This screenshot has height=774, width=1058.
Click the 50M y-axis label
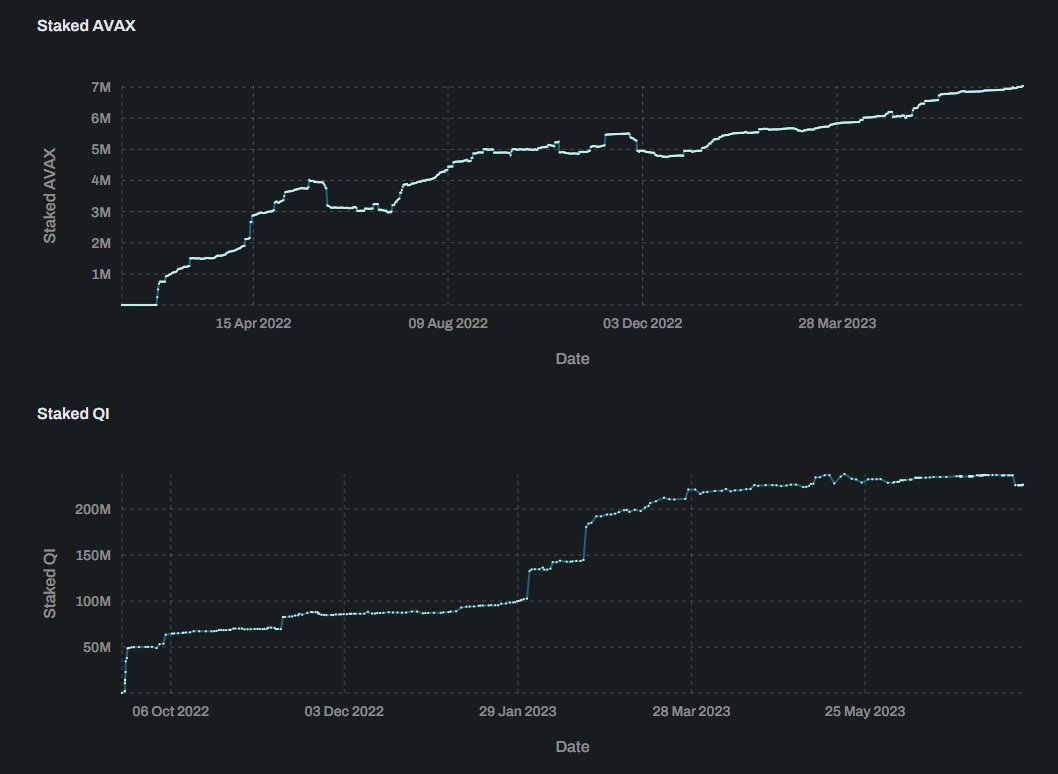97,647
